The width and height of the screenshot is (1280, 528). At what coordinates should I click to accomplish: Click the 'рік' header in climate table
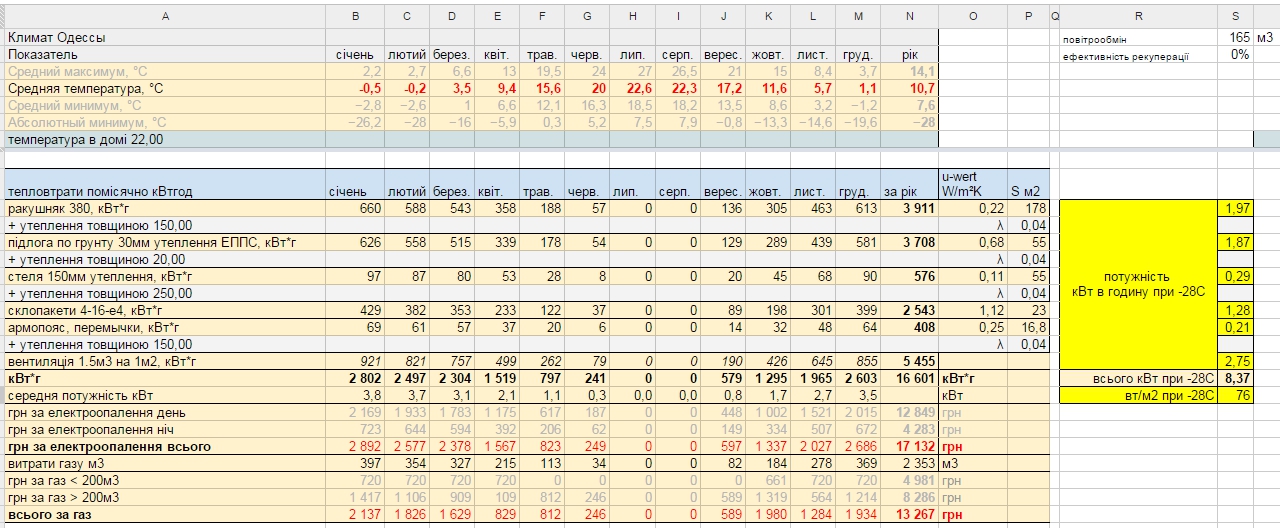[910, 54]
